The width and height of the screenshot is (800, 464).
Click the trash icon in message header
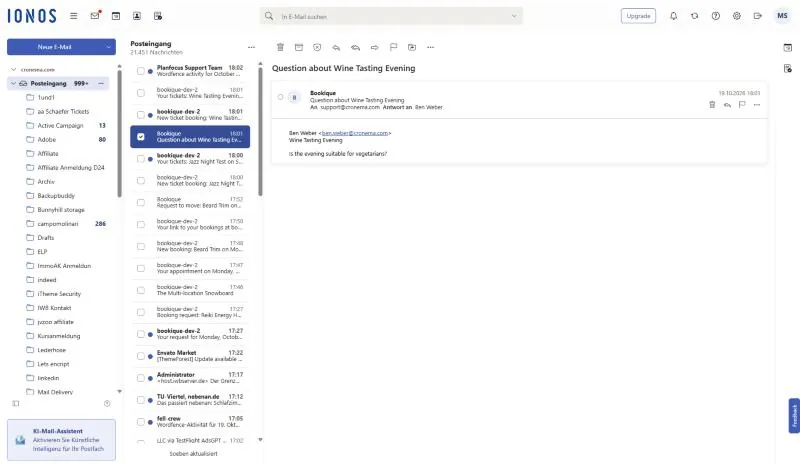tap(712, 105)
